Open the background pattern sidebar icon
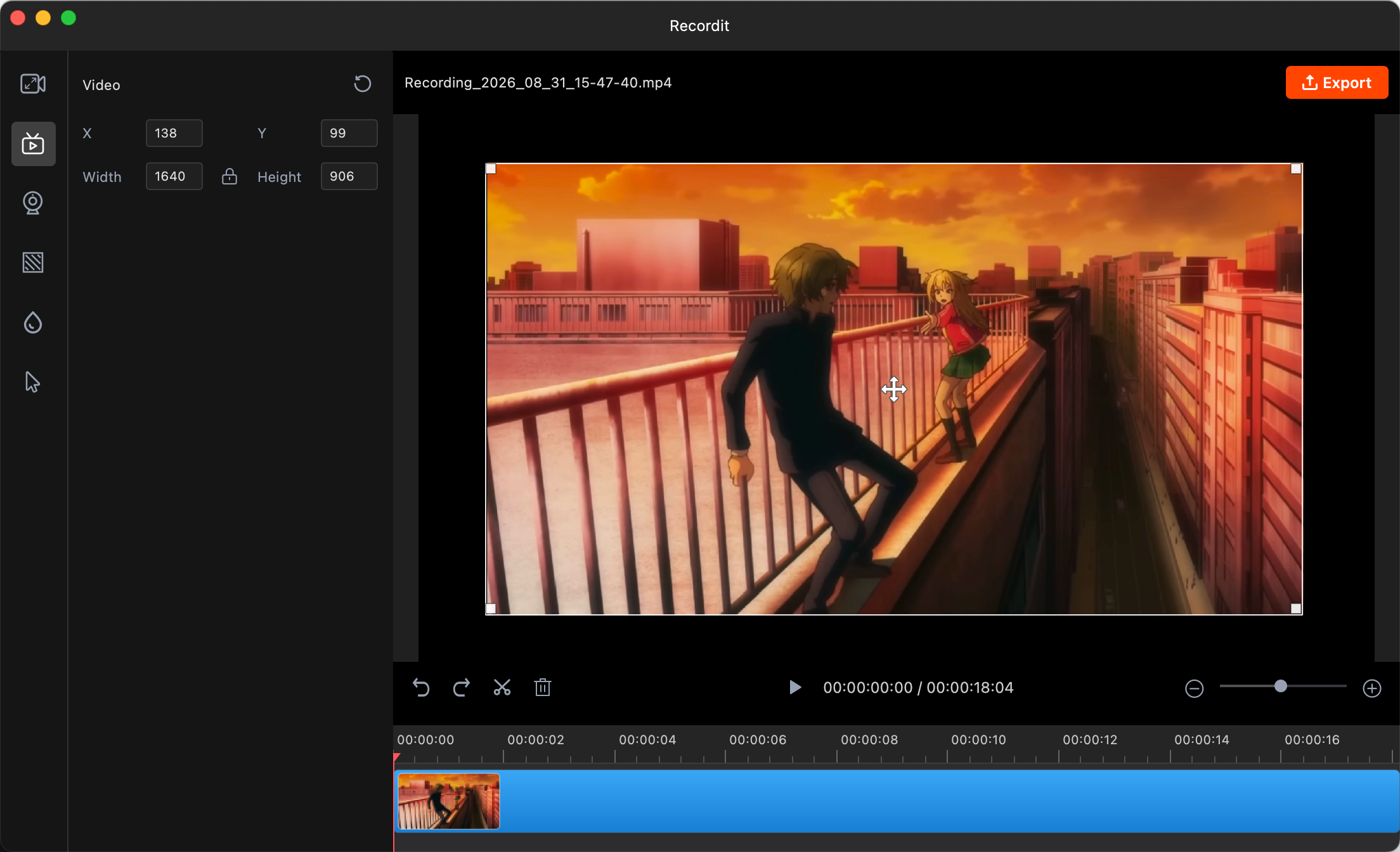The image size is (1400, 852). click(33, 262)
